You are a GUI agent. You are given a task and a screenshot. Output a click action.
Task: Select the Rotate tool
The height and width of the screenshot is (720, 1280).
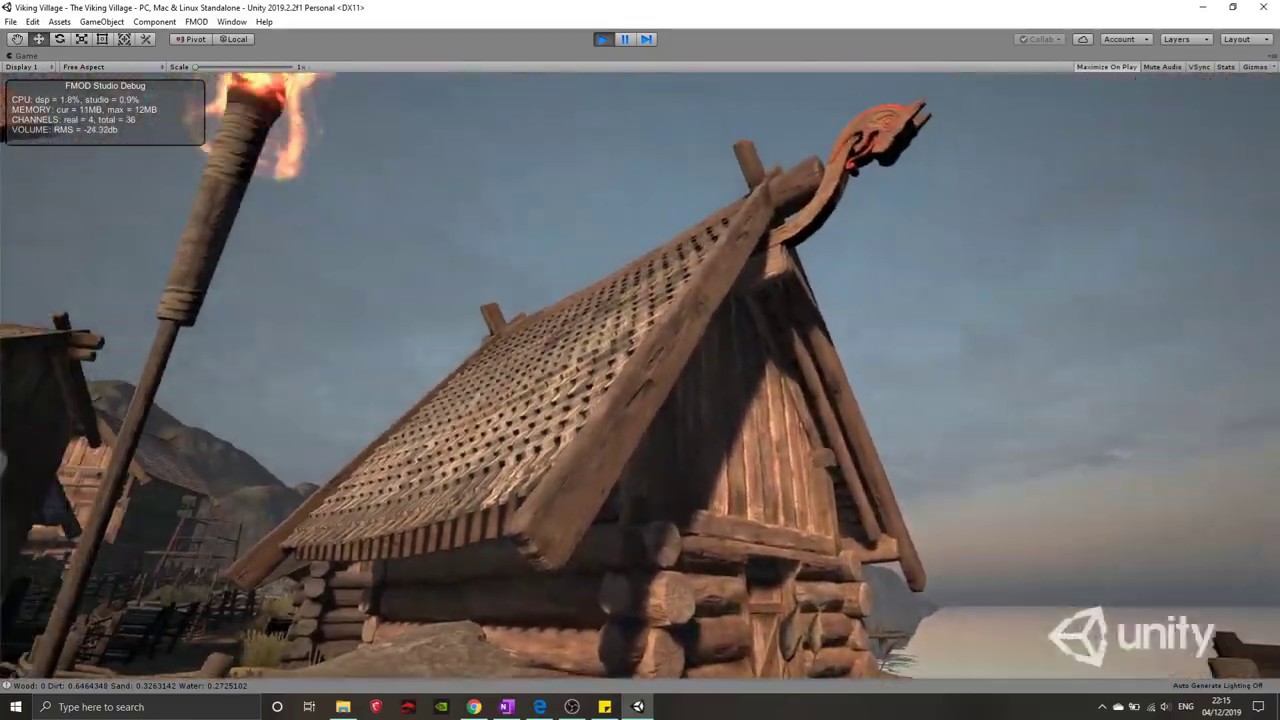60,39
